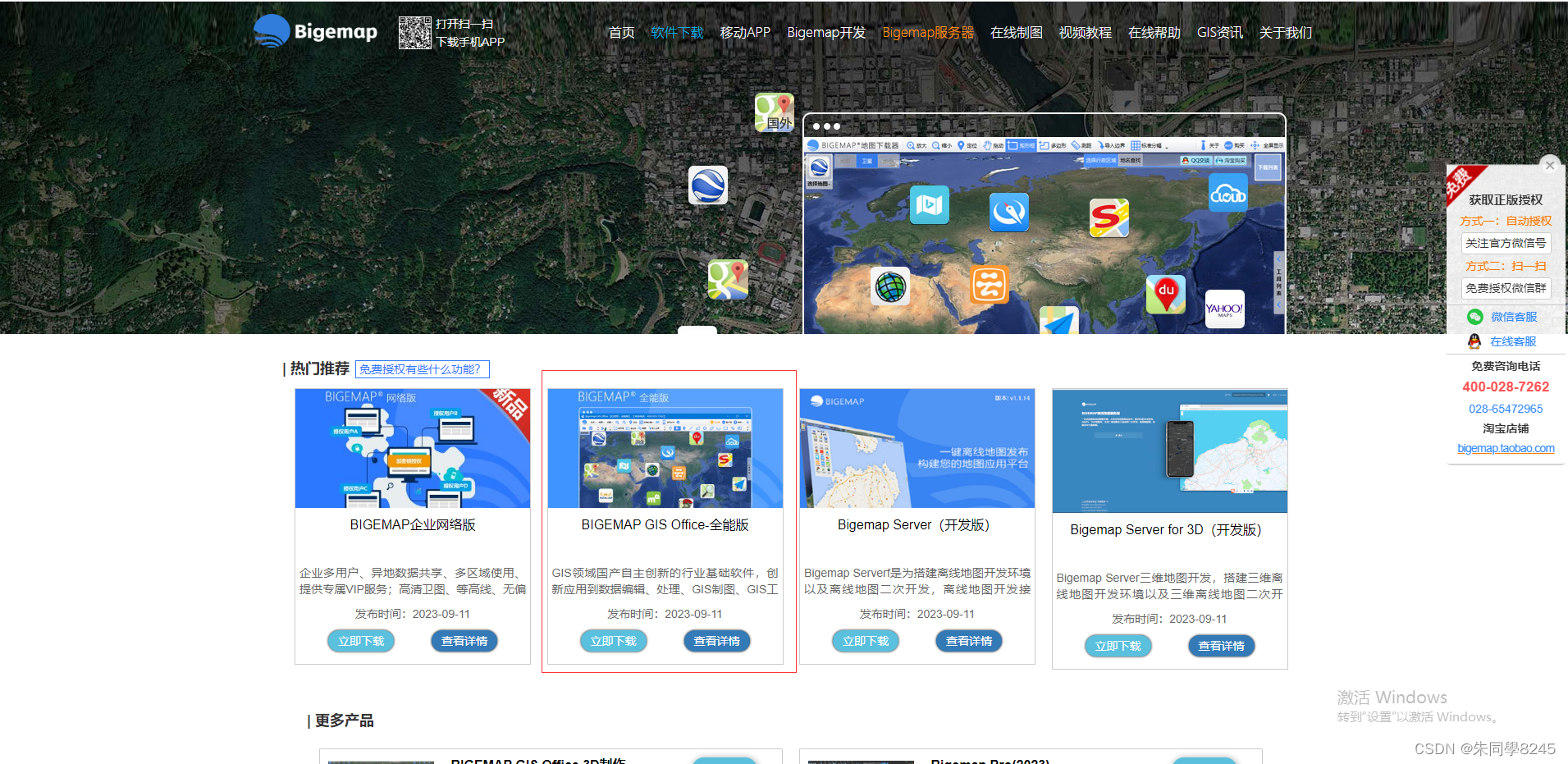Click the orange 云 icon in banner
Image resolution: width=1568 pixels, height=764 pixels.
pos(990,284)
